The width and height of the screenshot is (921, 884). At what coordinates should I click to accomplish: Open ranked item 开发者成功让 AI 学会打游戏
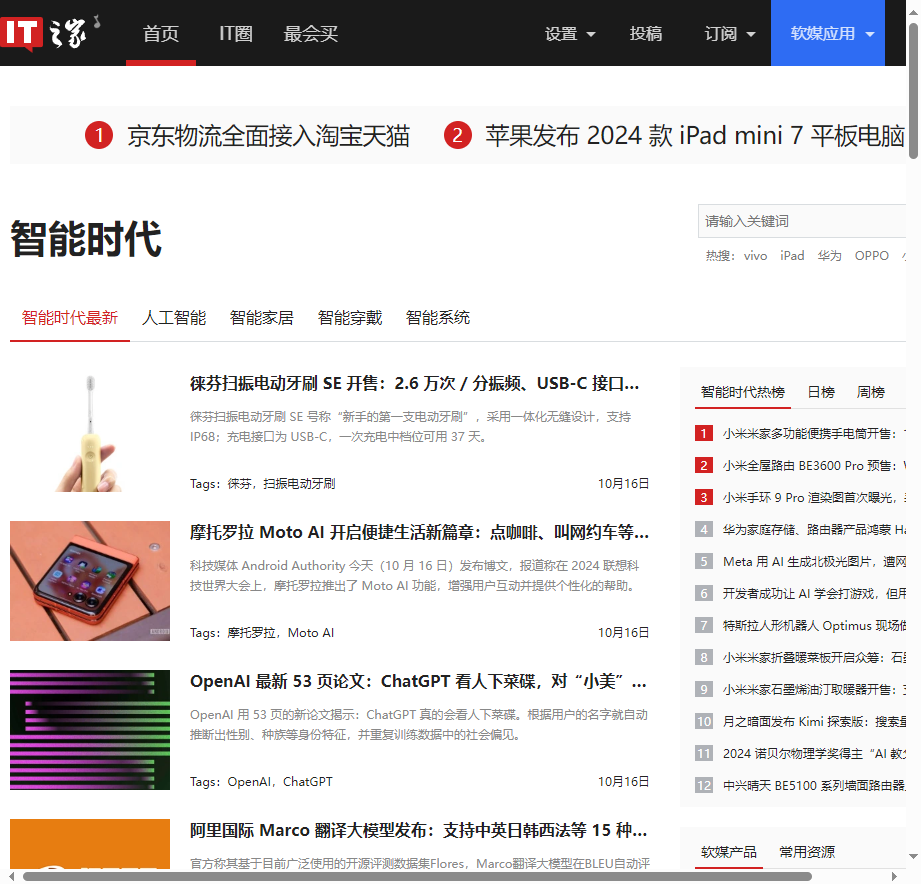tap(814, 593)
